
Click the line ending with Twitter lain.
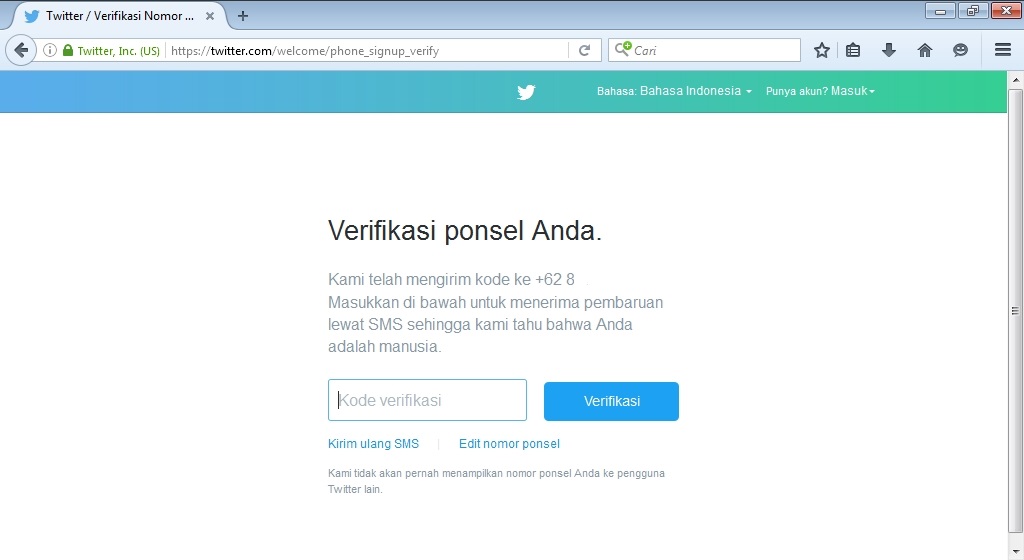tap(355, 489)
